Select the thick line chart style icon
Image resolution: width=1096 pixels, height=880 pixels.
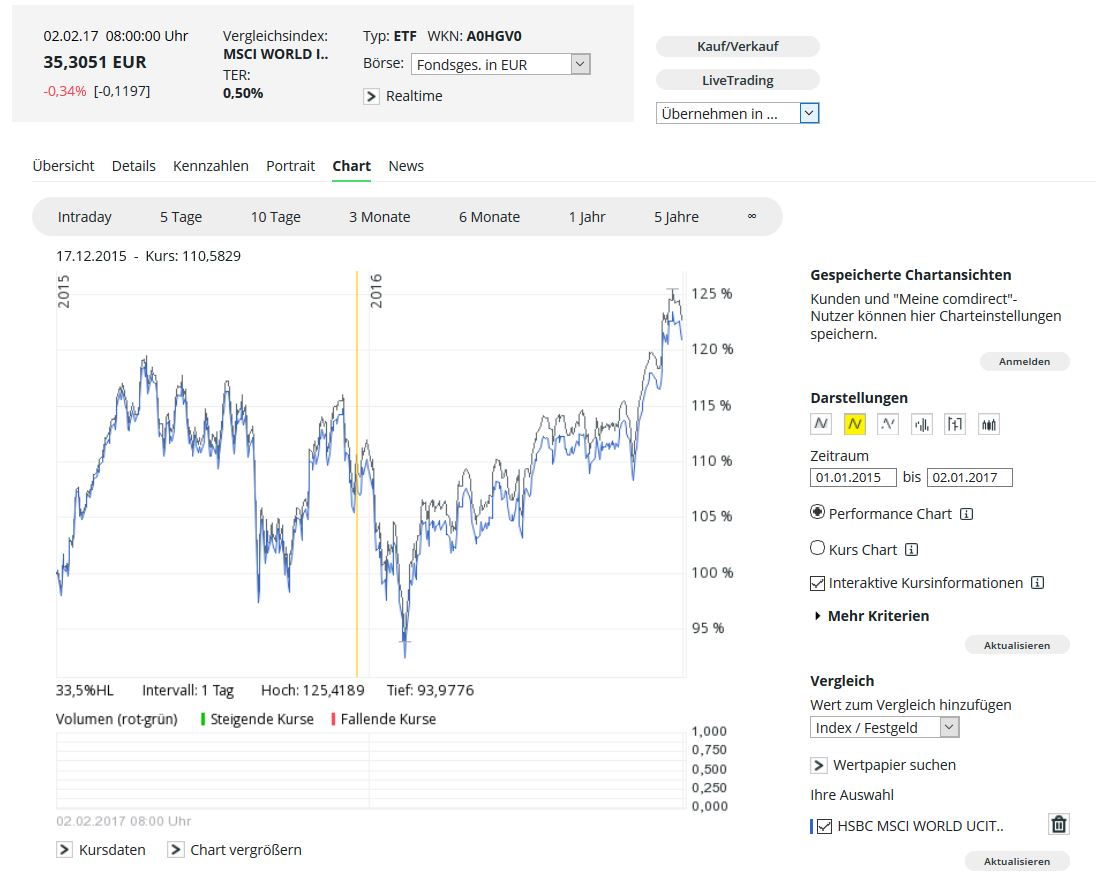click(x=821, y=424)
